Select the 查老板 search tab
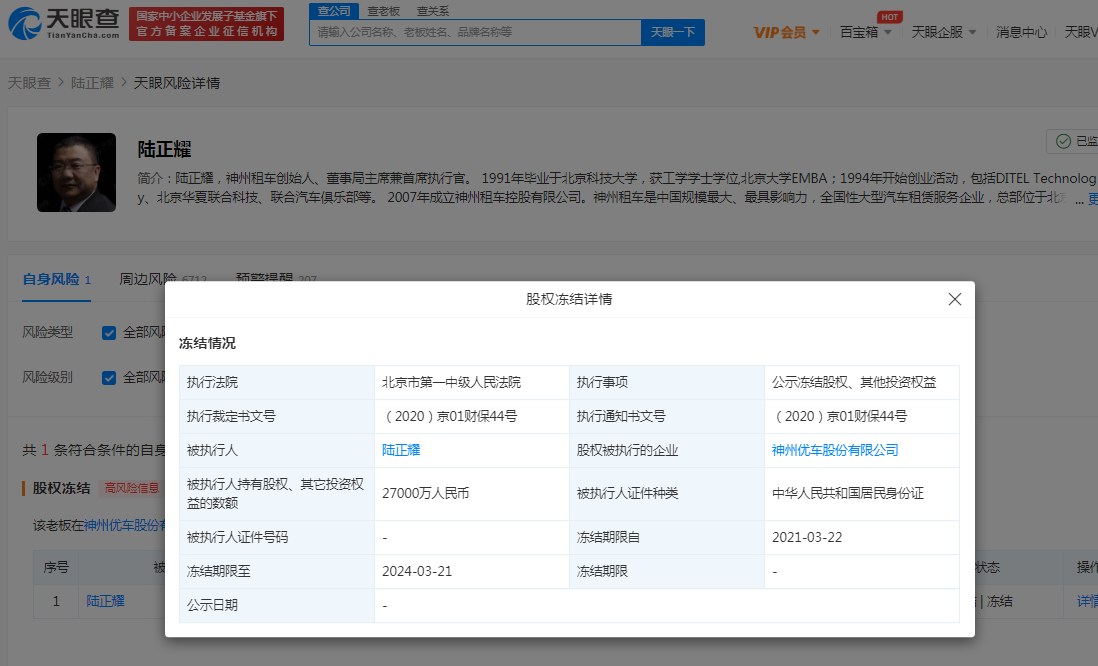 tap(384, 11)
